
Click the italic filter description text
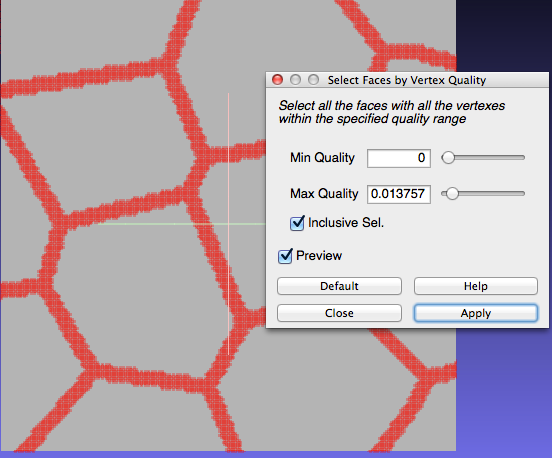pos(392,112)
